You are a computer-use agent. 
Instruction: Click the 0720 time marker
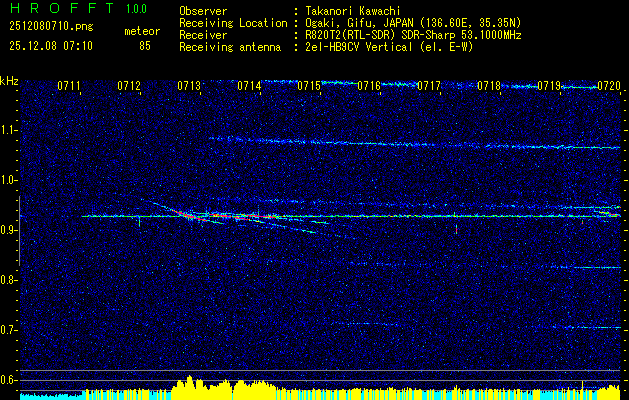[608, 87]
